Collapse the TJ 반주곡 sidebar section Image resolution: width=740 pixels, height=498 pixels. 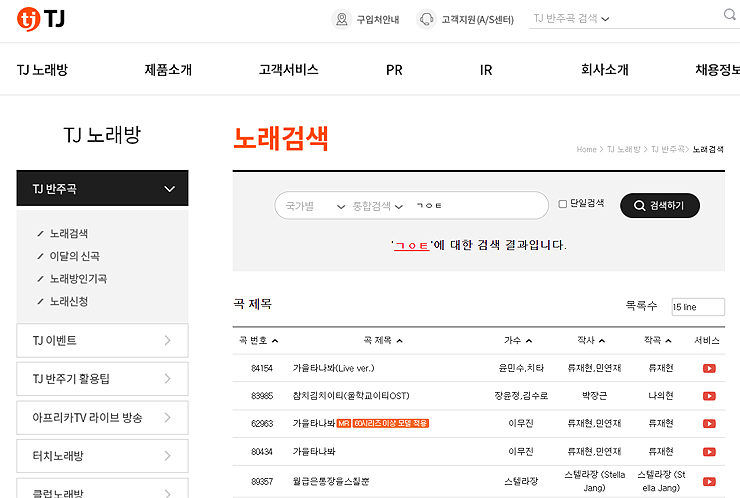(102, 188)
